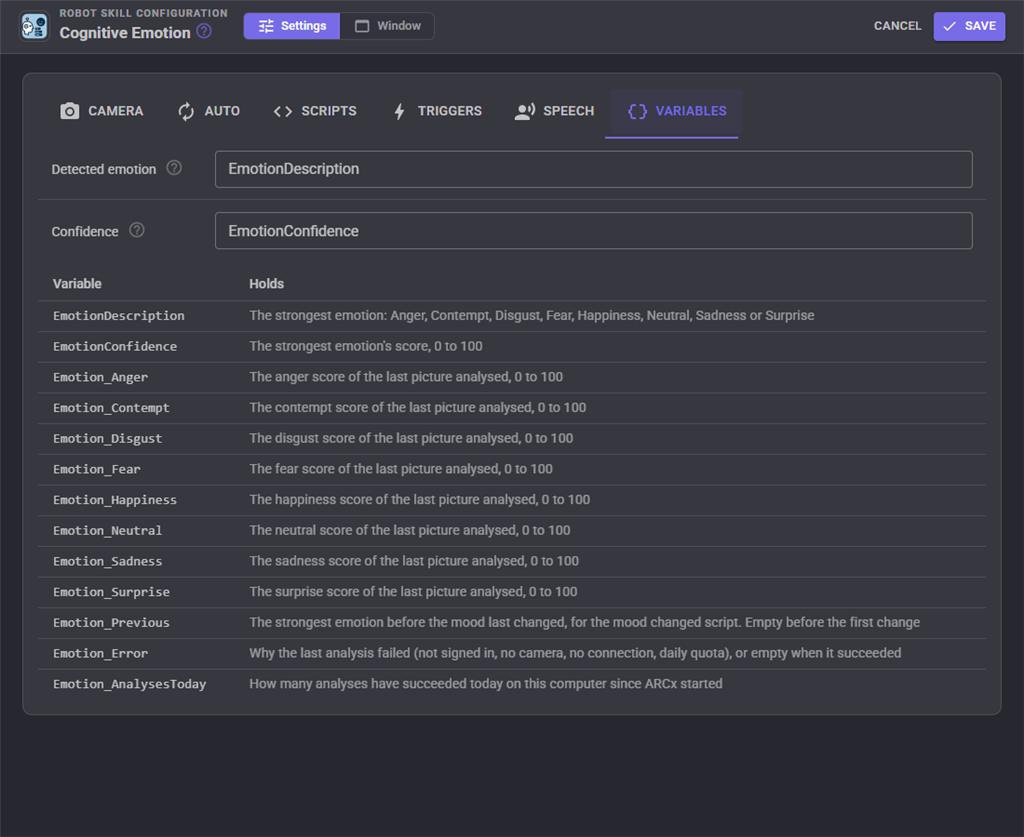Screen dimensions: 1024x837
Task: Cancel the configuration changes
Action: coord(897,26)
